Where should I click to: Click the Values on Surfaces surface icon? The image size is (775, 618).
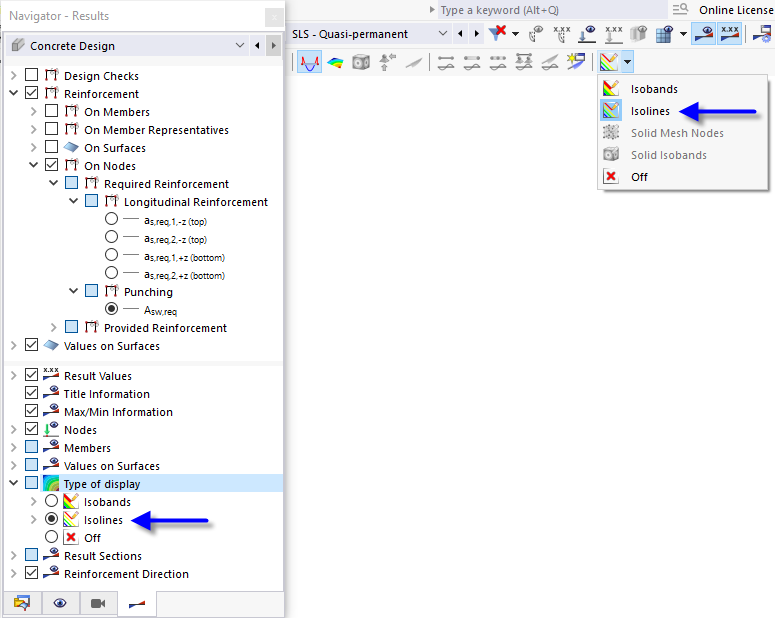tap(51, 345)
